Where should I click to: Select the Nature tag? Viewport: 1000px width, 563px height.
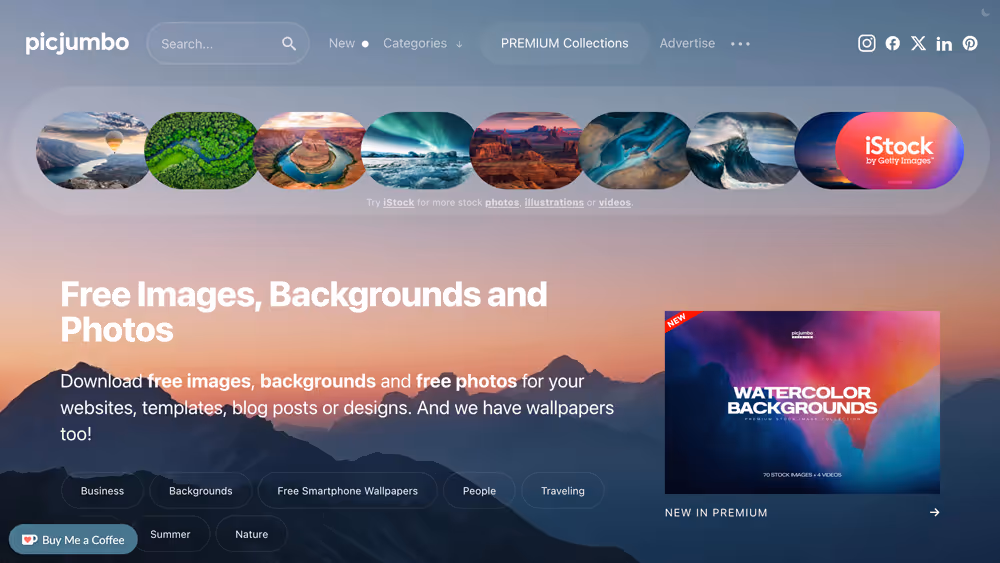(x=251, y=534)
